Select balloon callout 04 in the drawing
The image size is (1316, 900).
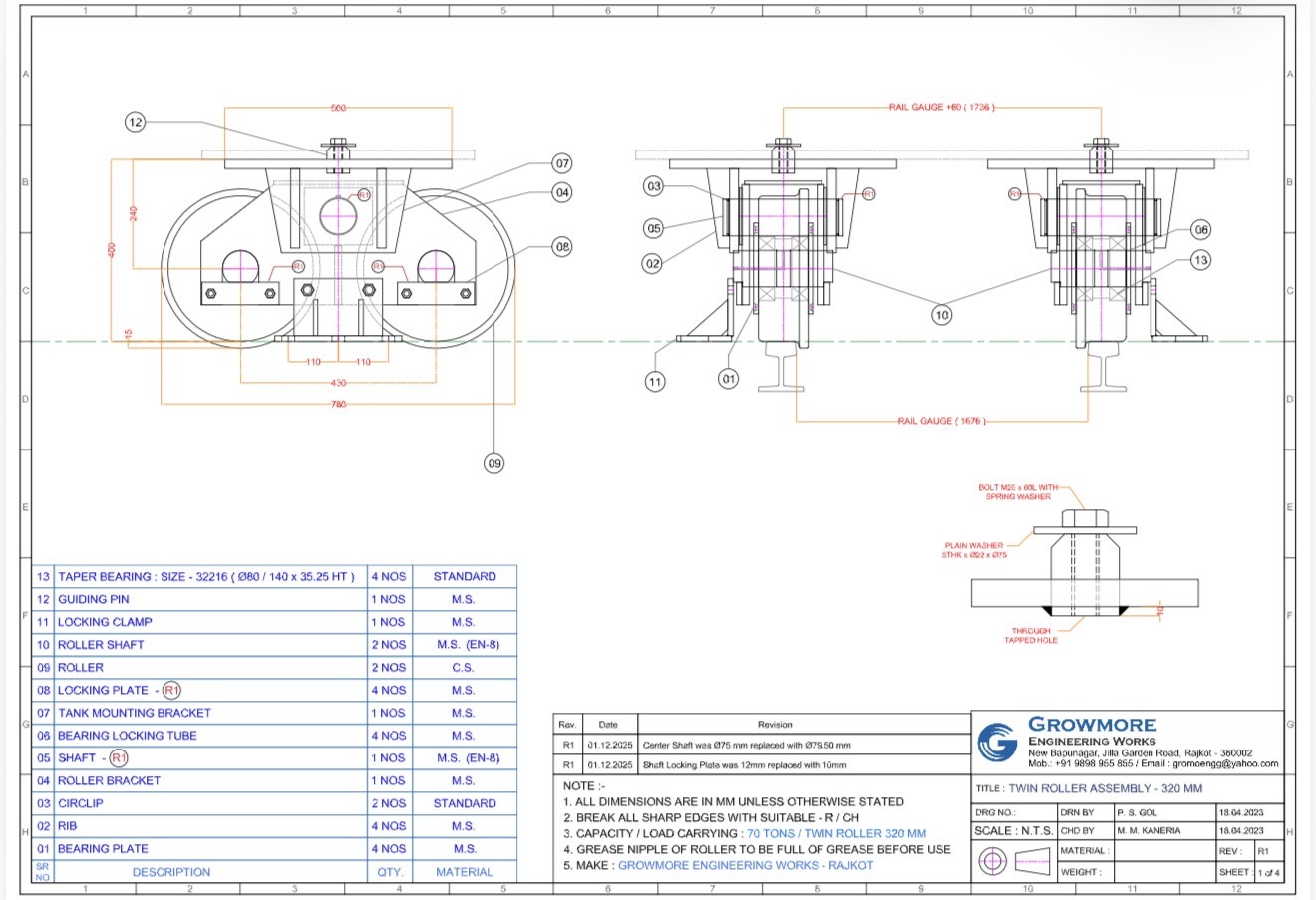[x=562, y=192]
